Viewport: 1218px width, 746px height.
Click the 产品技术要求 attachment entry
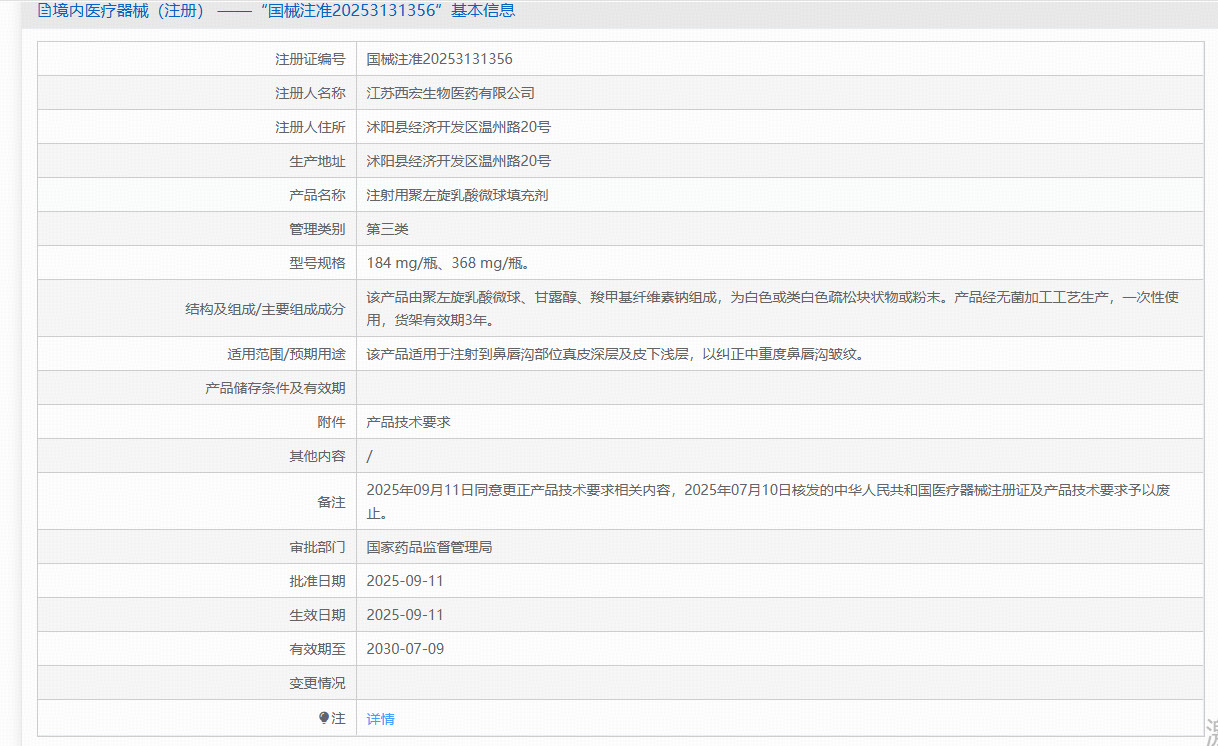(x=408, y=422)
